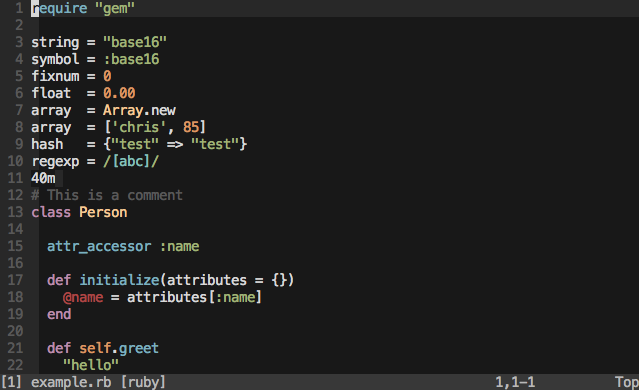The width and height of the screenshot is (639, 390).
Task: Click the word require on line 1
Action: tap(59, 9)
